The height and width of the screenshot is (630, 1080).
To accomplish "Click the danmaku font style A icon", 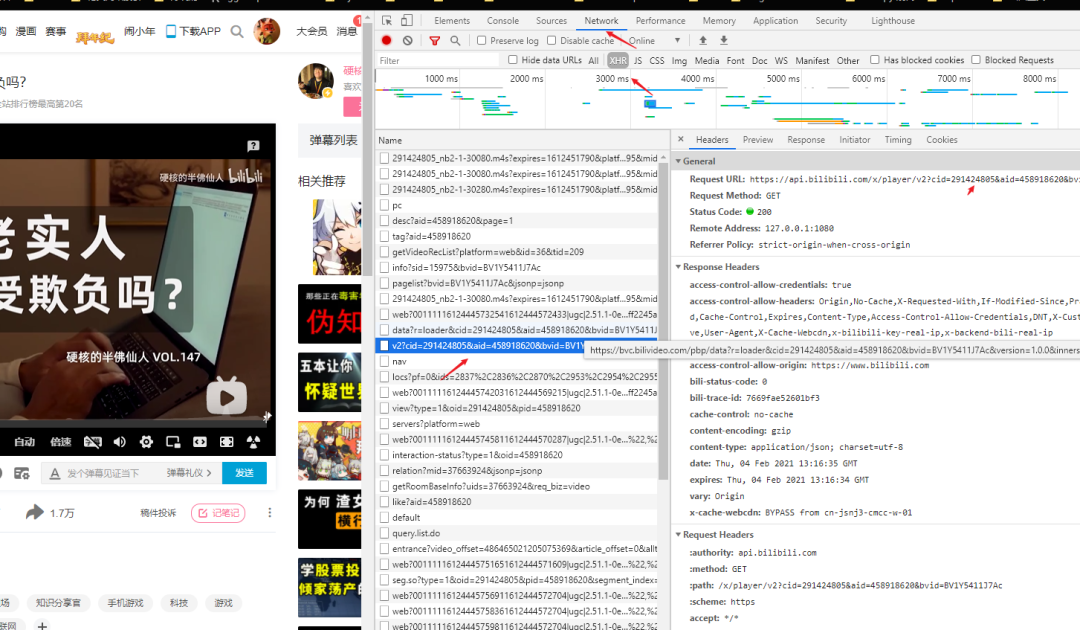I will tap(55, 473).
